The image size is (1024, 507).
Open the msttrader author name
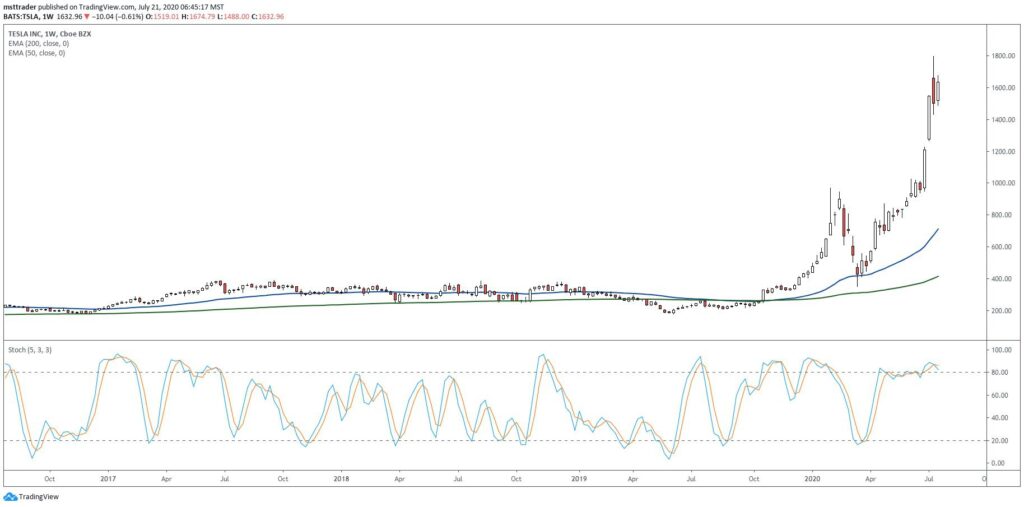(x=20, y=7)
